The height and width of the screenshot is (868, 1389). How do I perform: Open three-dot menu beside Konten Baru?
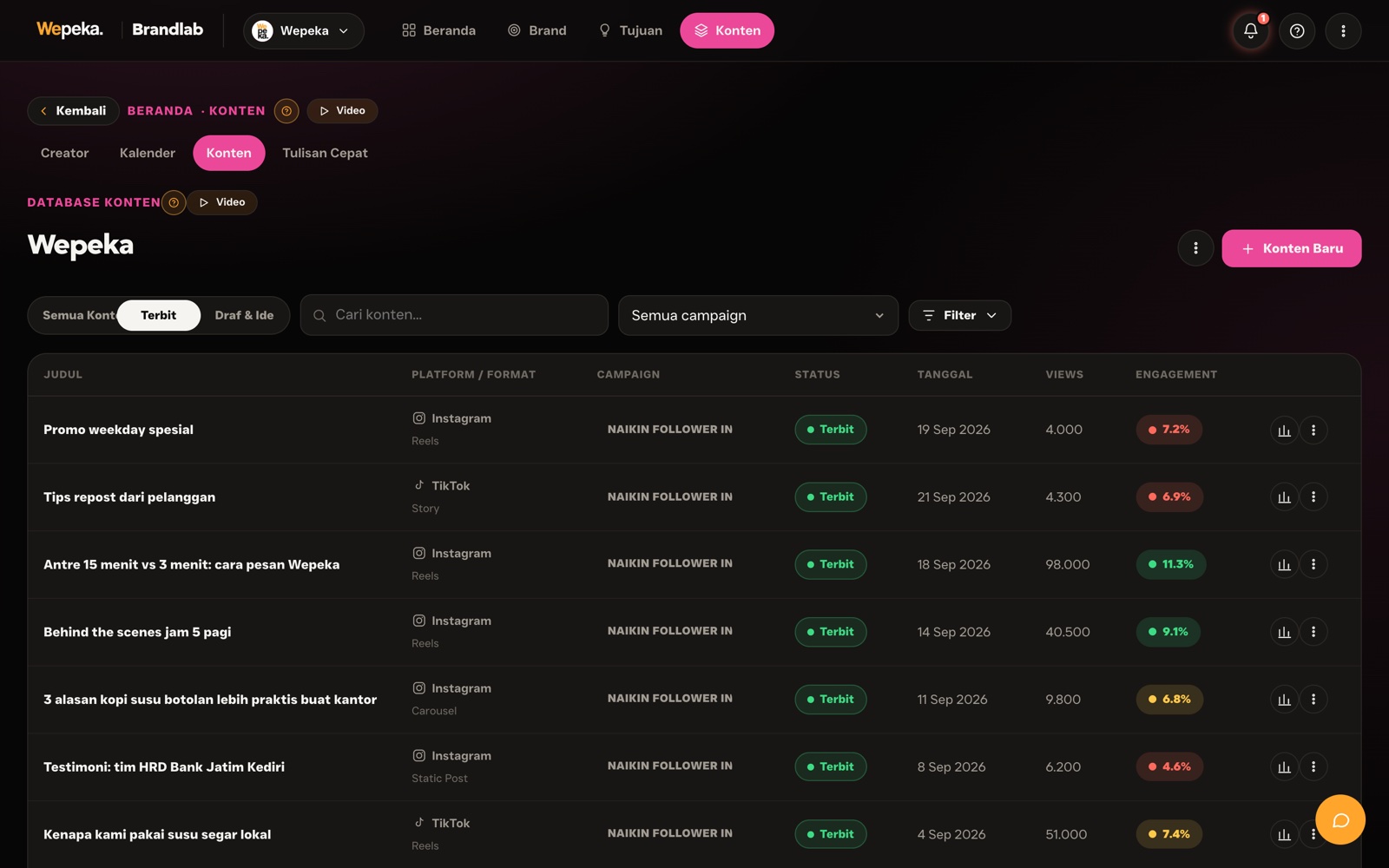coord(1195,248)
